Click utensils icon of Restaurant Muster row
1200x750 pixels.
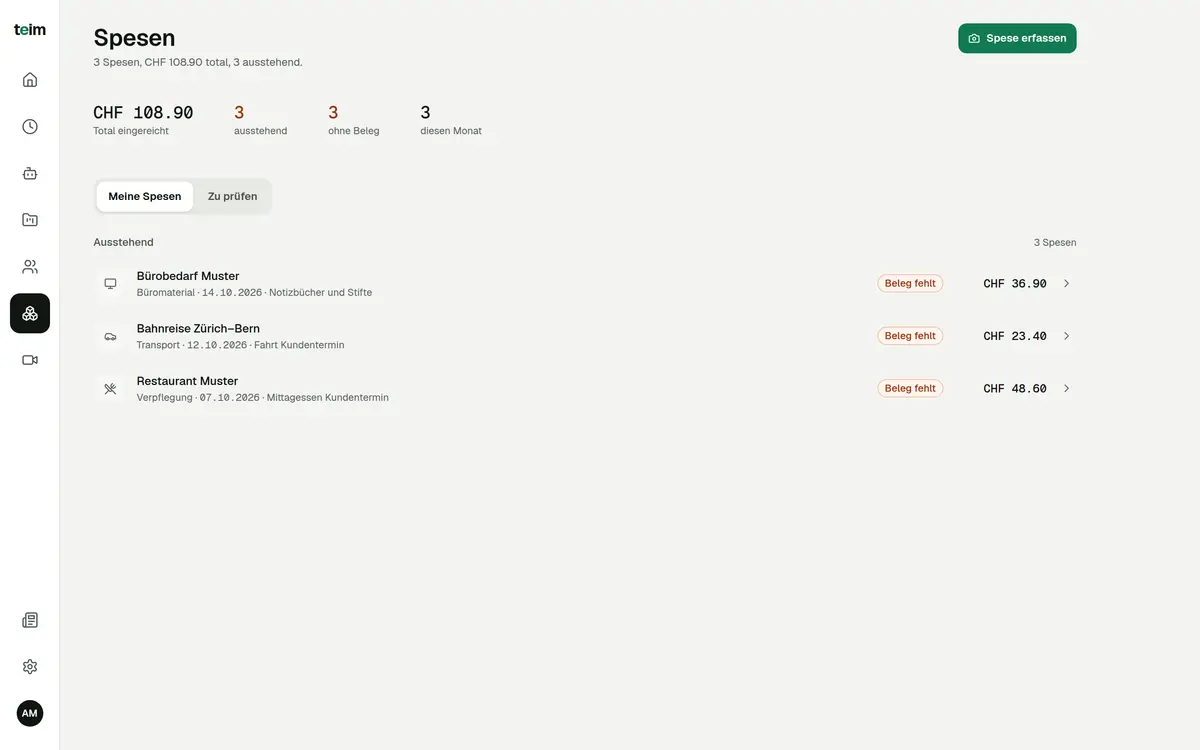tap(110, 388)
